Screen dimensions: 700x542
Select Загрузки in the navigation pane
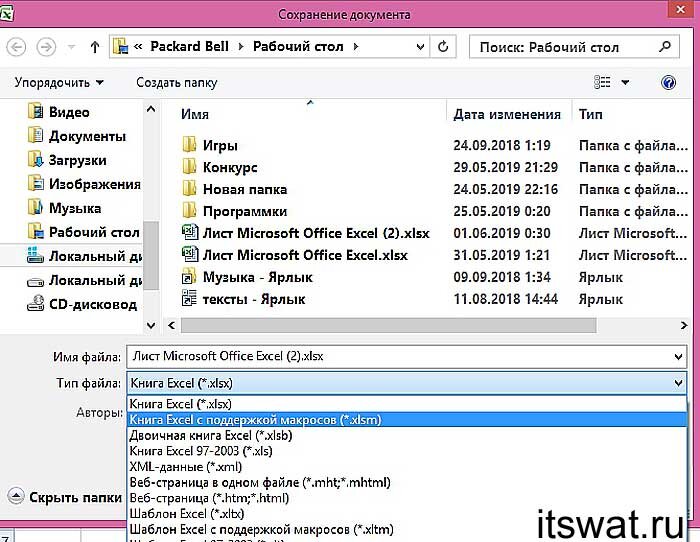pyautogui.click(x=67, y=160)
